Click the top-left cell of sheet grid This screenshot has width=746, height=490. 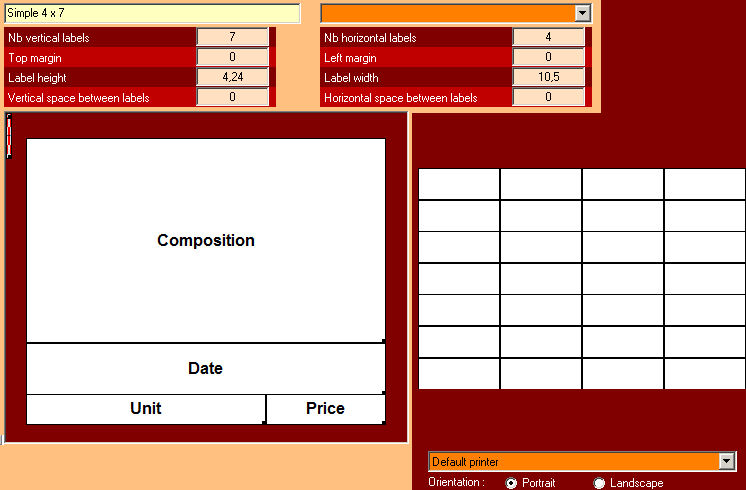click(459, 184)
